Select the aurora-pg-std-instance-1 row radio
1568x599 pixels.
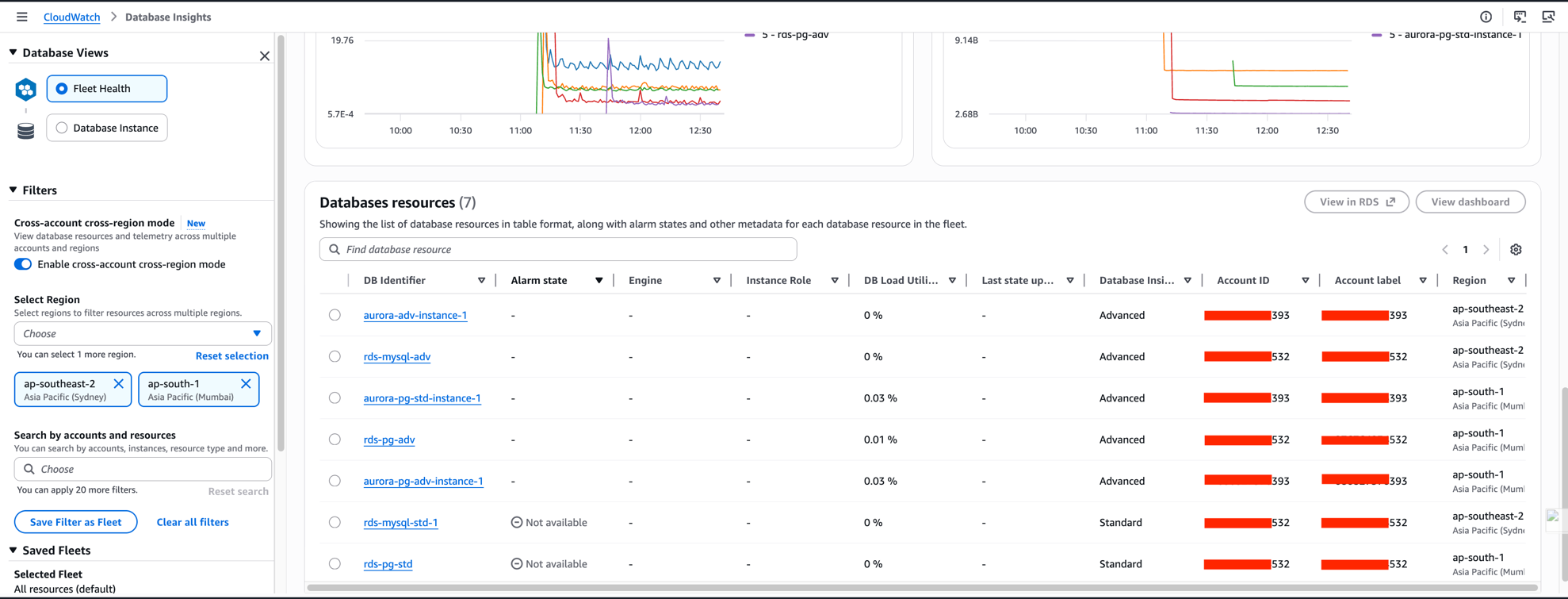point(335,397)
